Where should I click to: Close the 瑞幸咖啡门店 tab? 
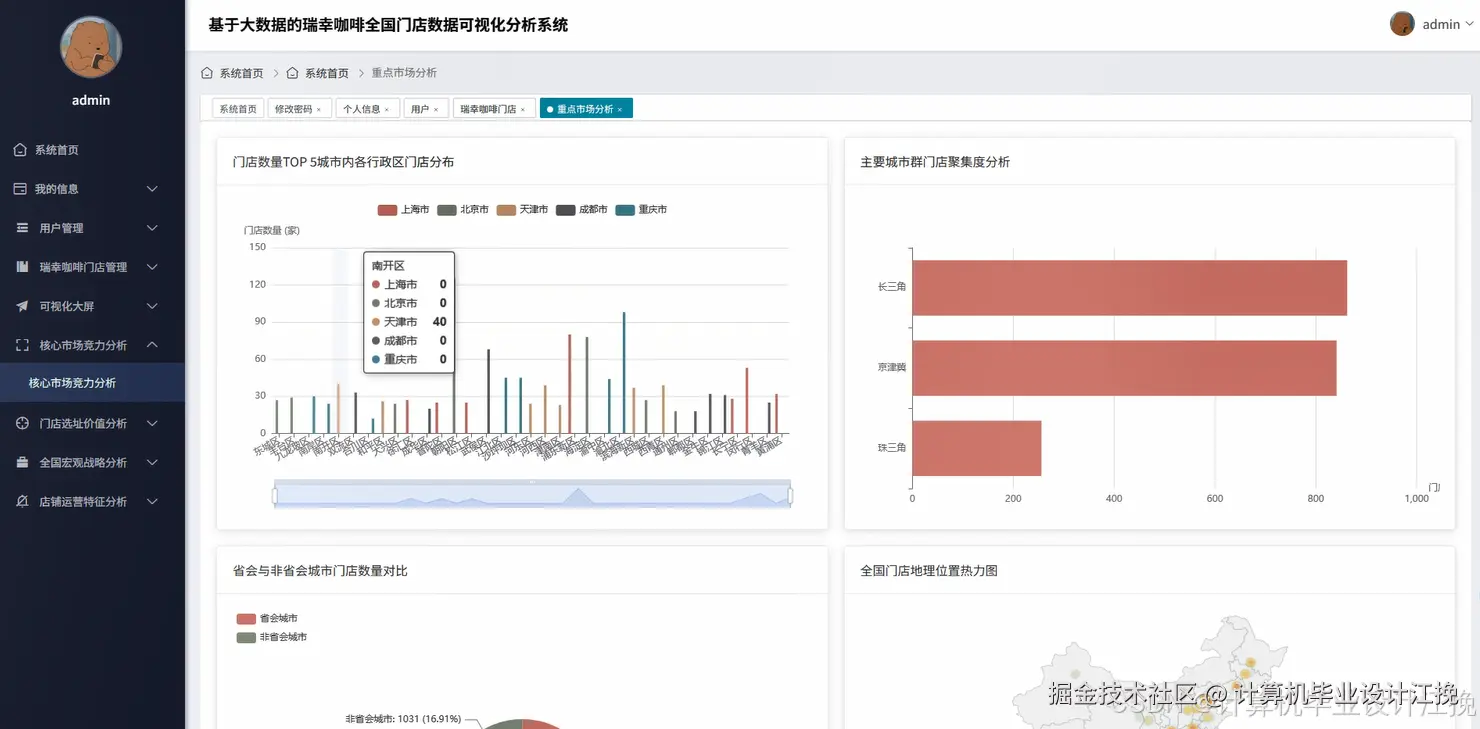(523, 109)
